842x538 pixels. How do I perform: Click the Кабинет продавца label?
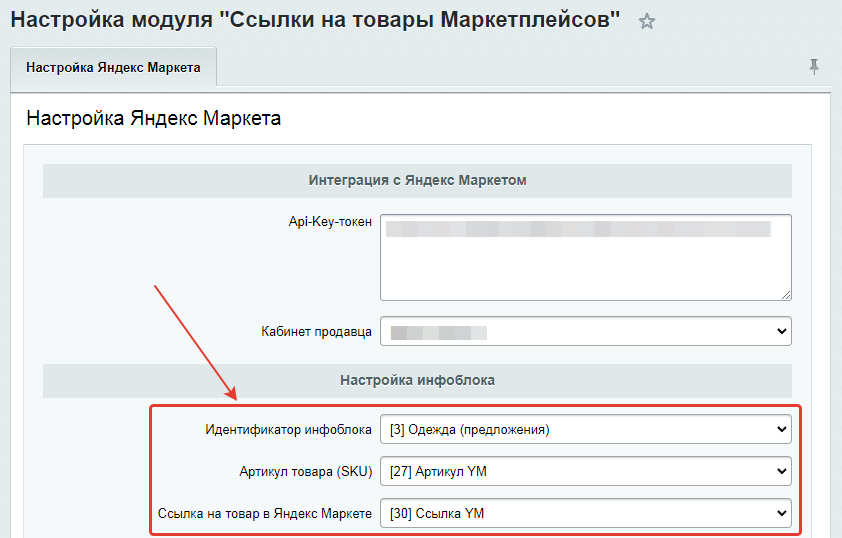(x=316, y=332)
